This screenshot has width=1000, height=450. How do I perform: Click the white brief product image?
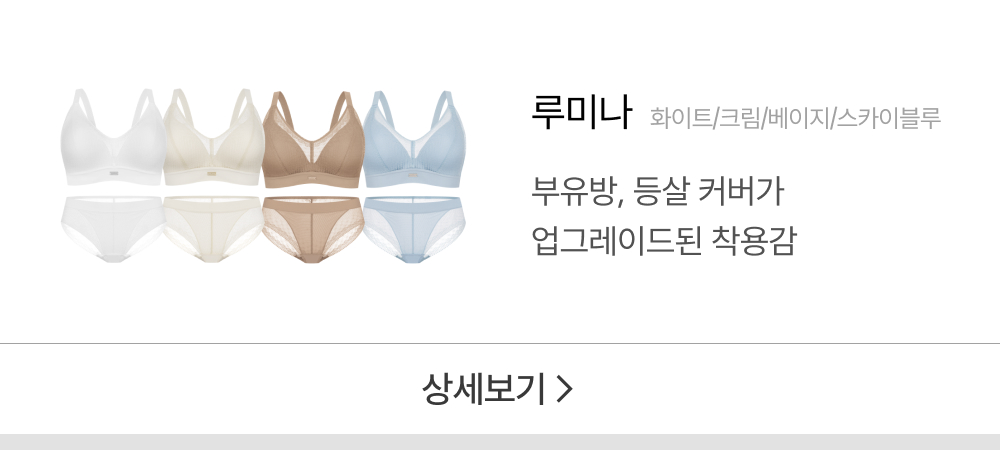(x=113, y=229)
